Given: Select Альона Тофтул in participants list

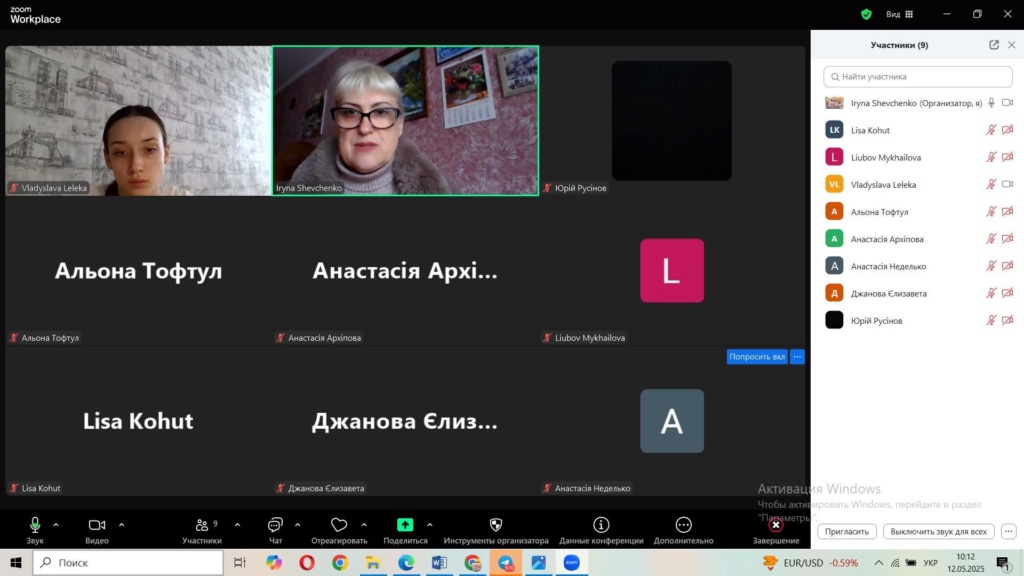Looking at the screenshot, I should pos(918,212).
